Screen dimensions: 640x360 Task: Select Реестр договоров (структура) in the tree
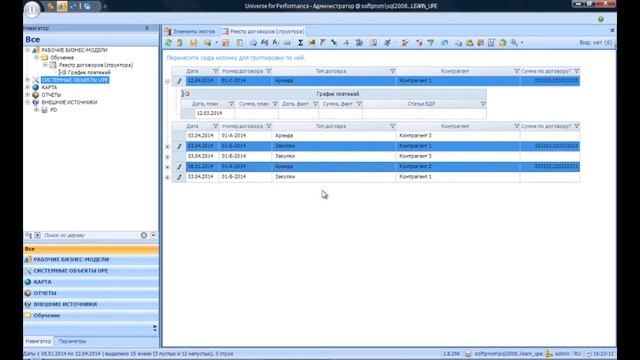tap(96, 65)
